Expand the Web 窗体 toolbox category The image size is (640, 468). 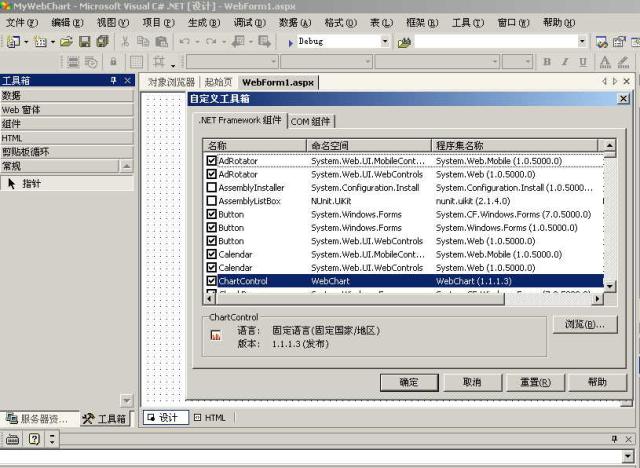(67, 110)
